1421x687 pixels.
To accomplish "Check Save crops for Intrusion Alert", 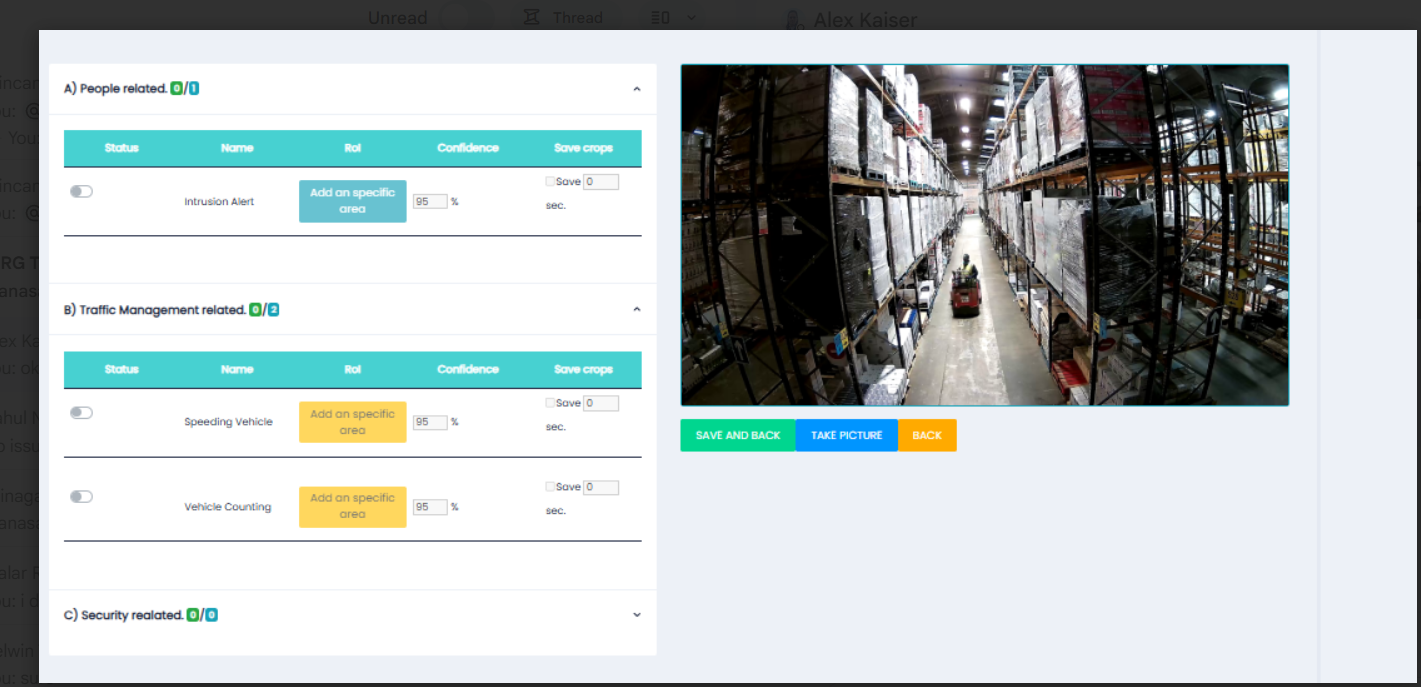I will point(550,182).
